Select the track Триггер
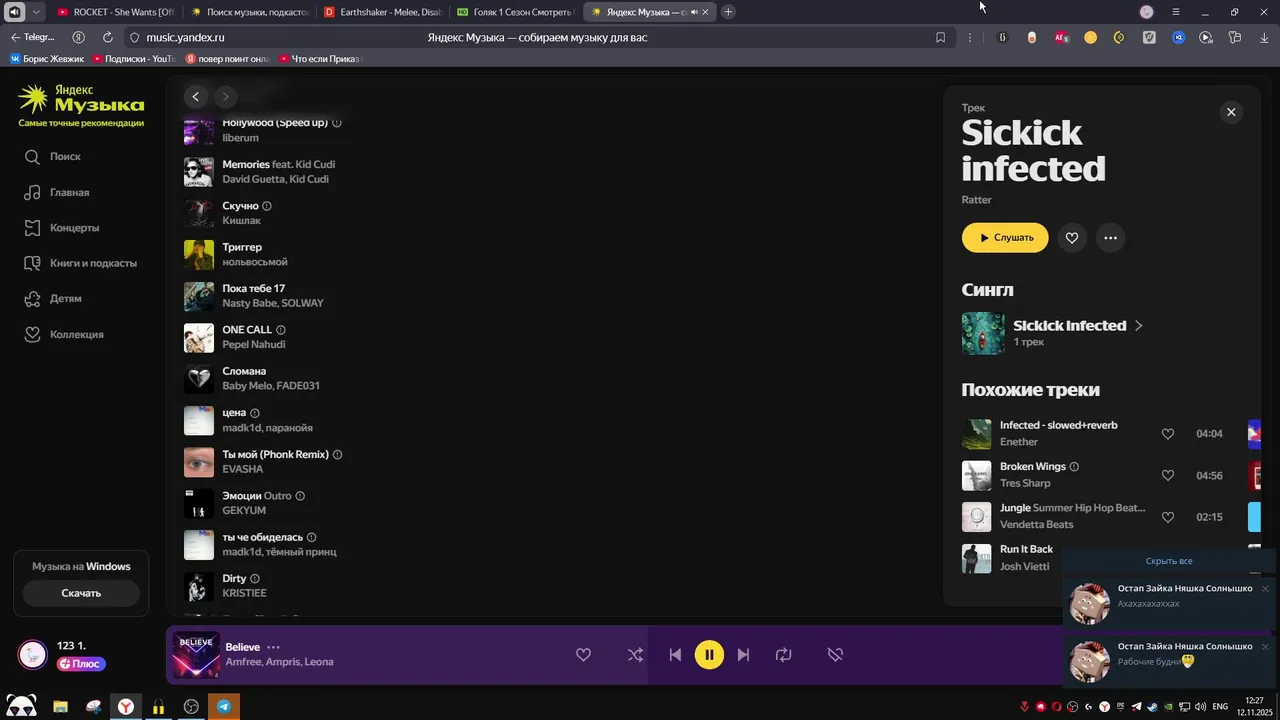 (242, 247)
